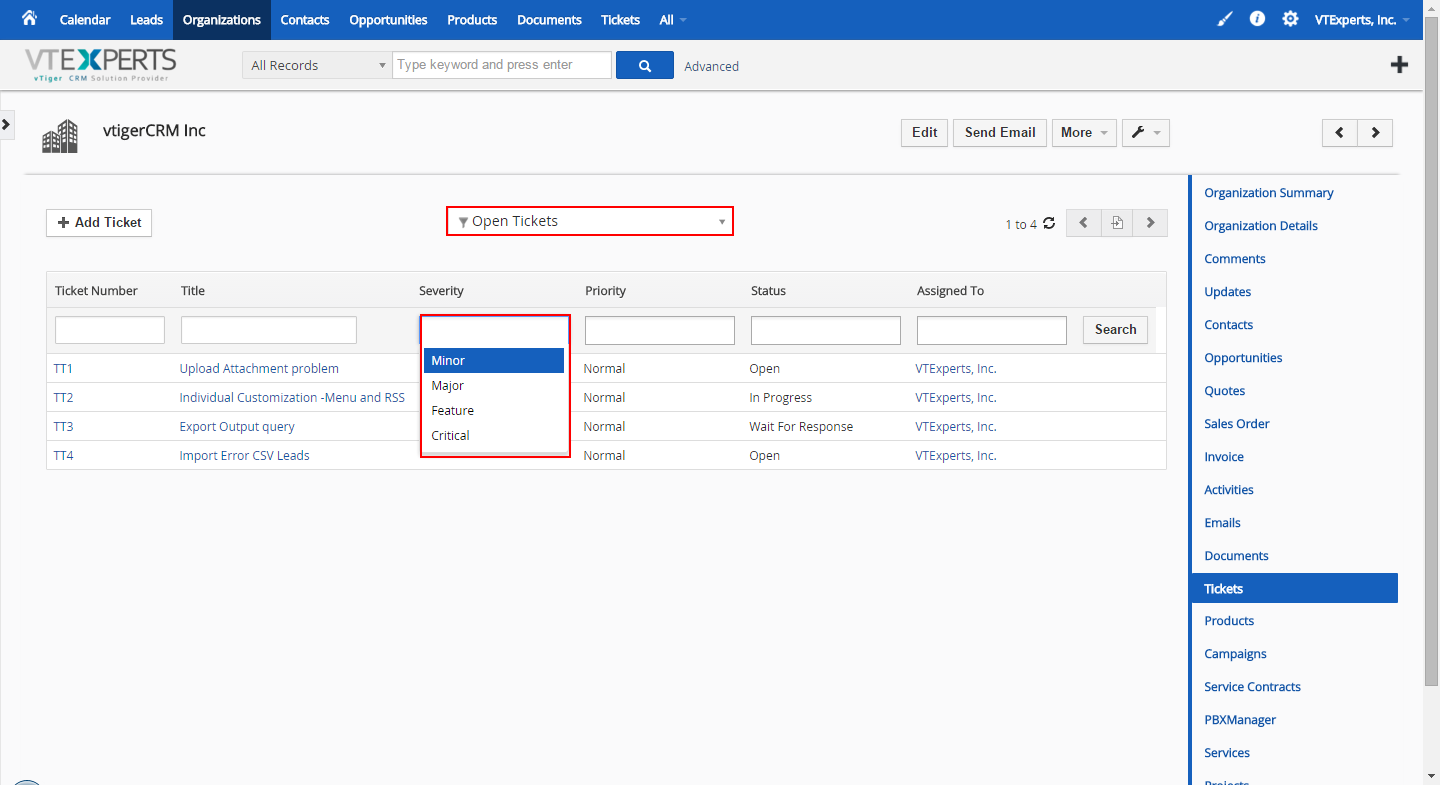Open the Products module in navbar
This screenshot has width=1440, height=785.
coord(472,20)
